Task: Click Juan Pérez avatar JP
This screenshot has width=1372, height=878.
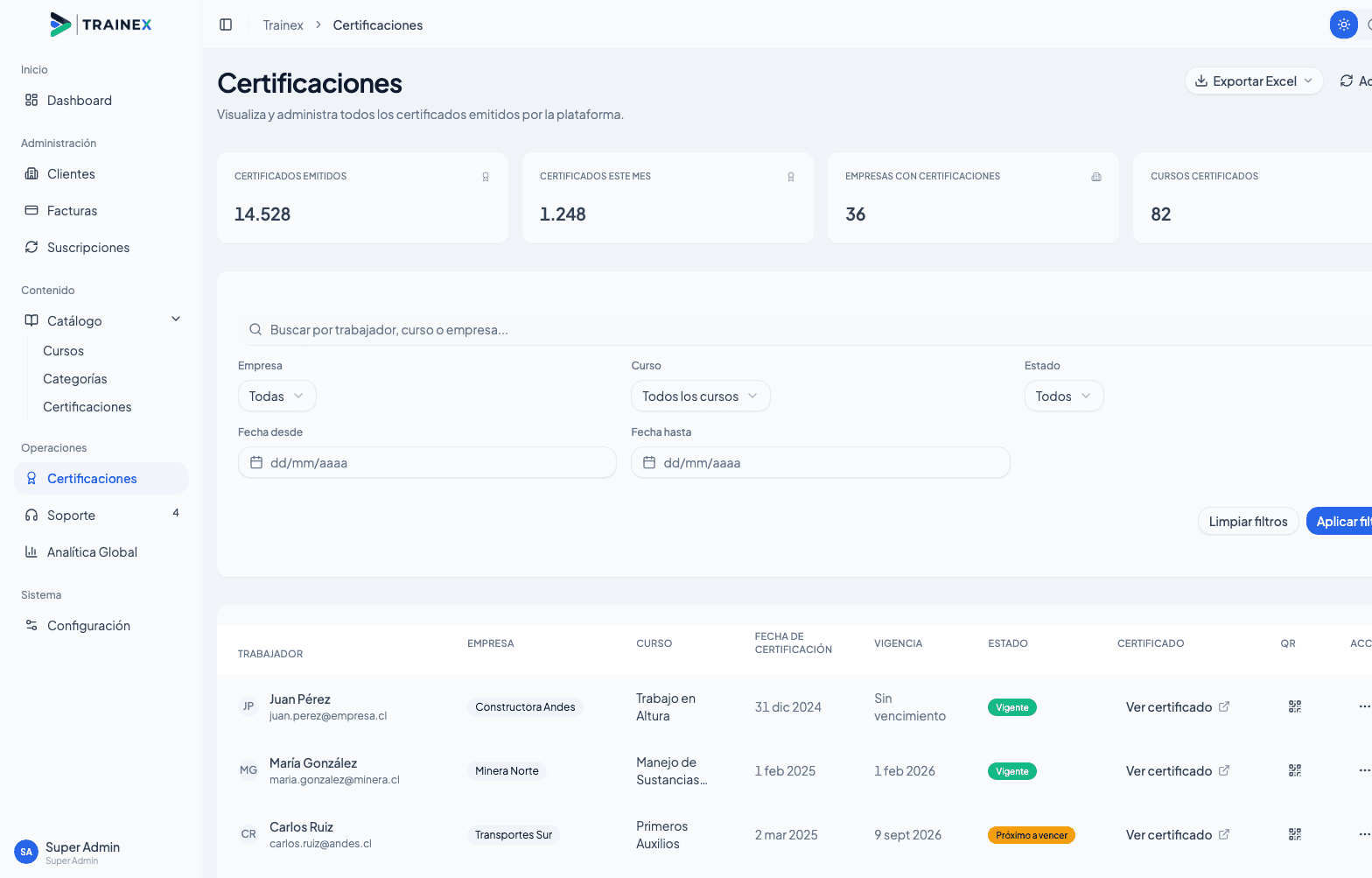Action: coord(248,706)
